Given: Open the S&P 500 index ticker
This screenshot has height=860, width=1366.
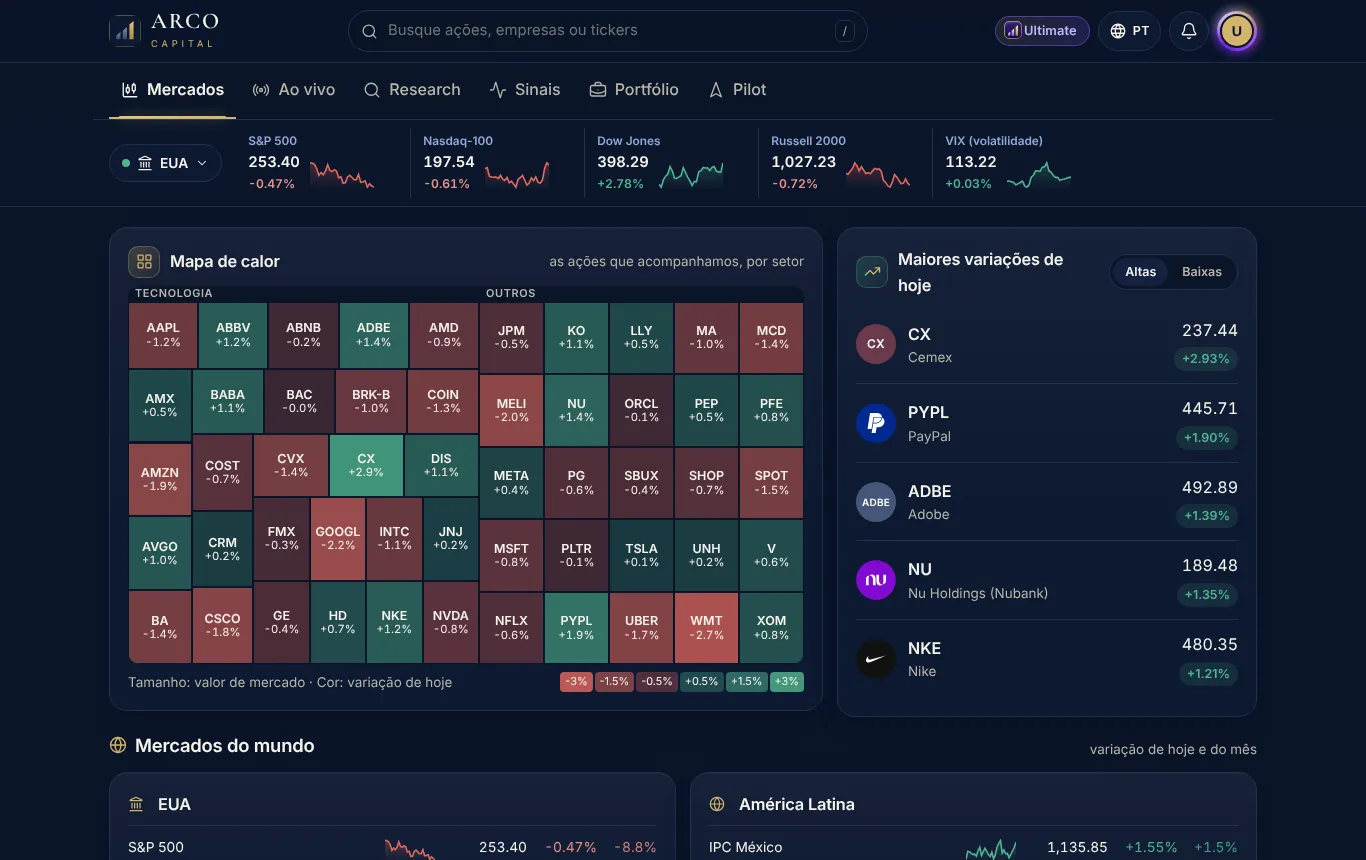Looking at the screenshot, I should tap(311, 163).
